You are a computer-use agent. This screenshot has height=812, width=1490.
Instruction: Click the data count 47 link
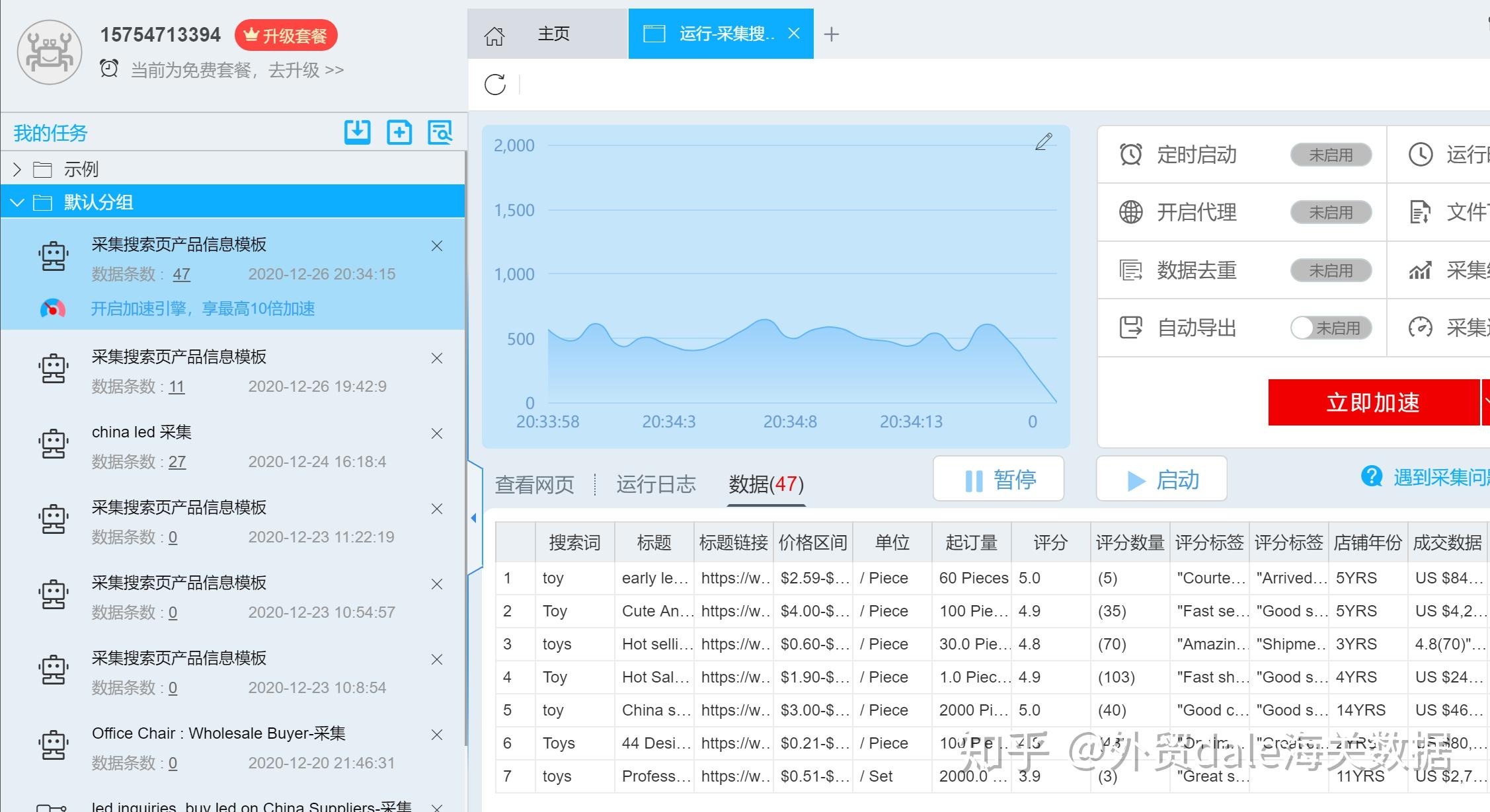click(182, 274)
